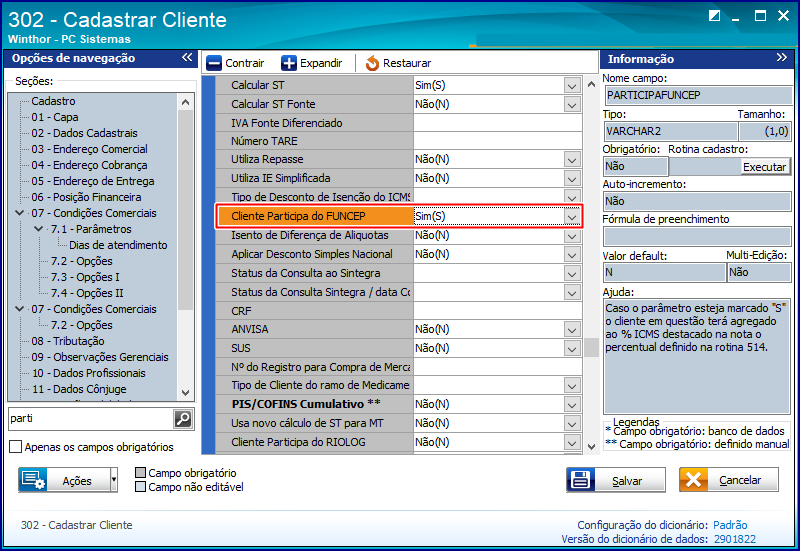
Task: Click the Salvar button
Action: [x=616, y=480]
